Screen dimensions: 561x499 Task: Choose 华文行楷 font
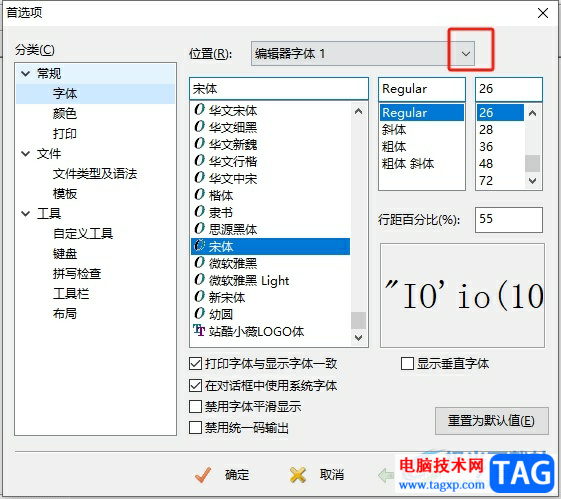coord(233,161)
